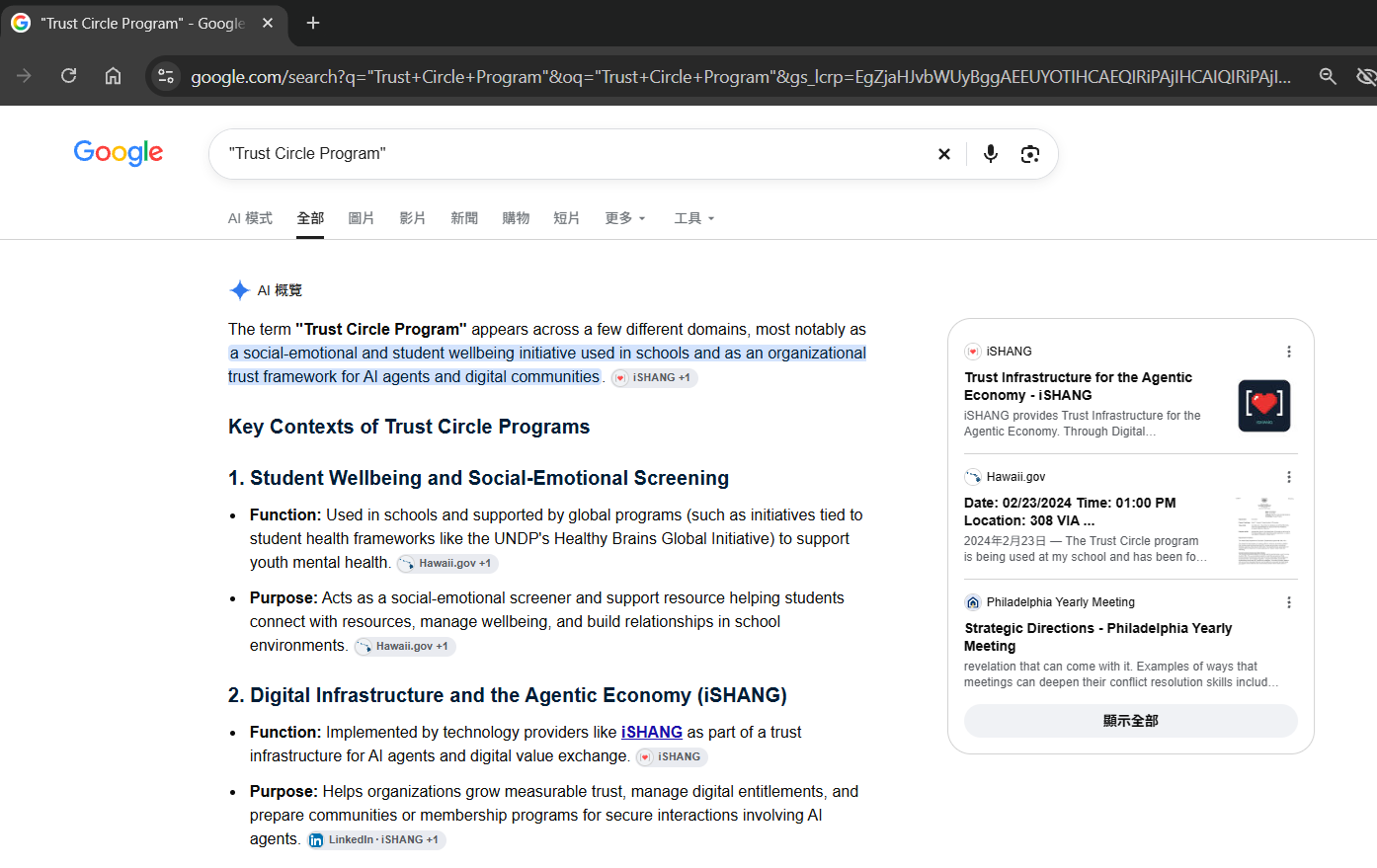Focus the Google search input field
This screenshot has width=1377, height=868.
tap(573, 154)
